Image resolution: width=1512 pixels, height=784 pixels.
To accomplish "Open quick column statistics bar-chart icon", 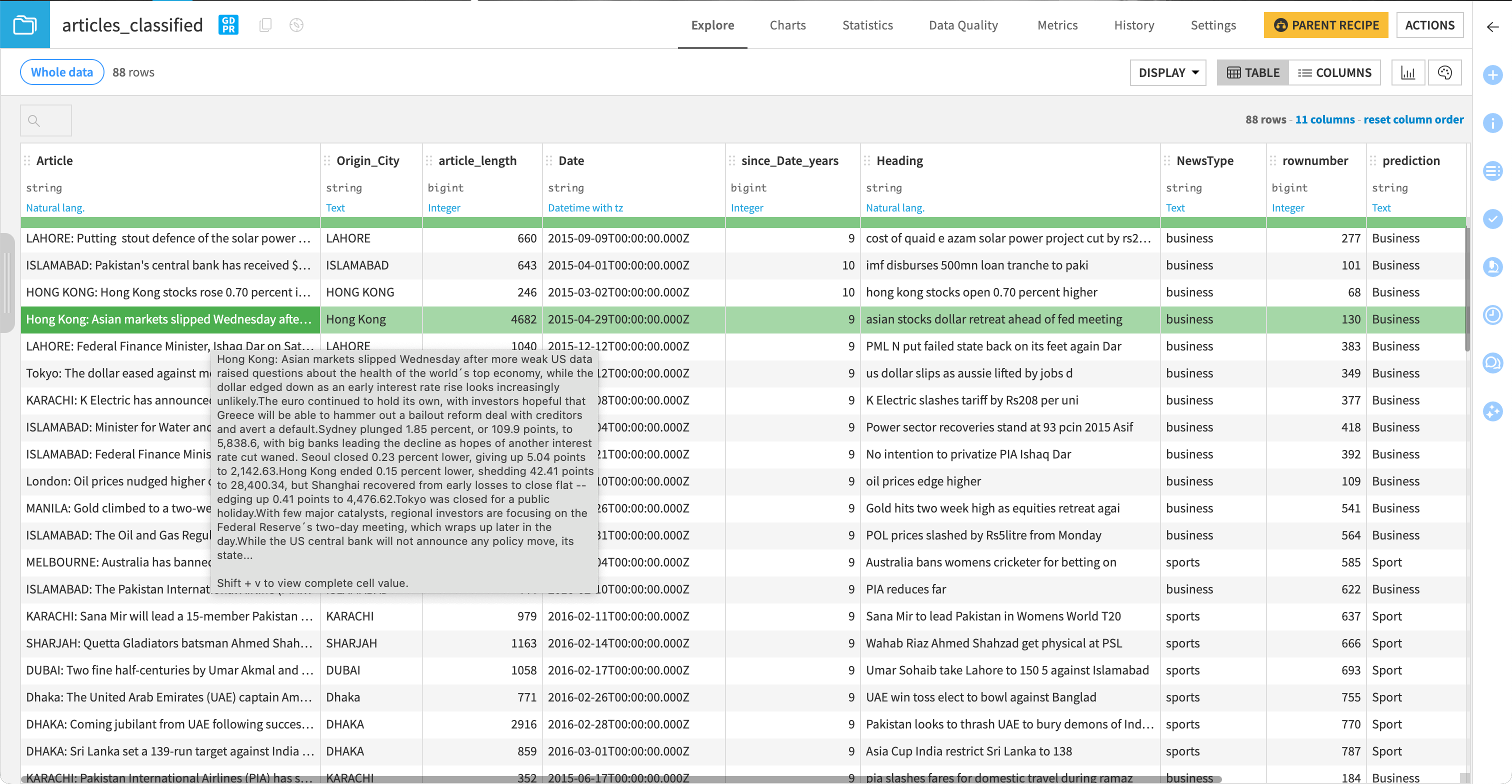I will point(1408,72).
